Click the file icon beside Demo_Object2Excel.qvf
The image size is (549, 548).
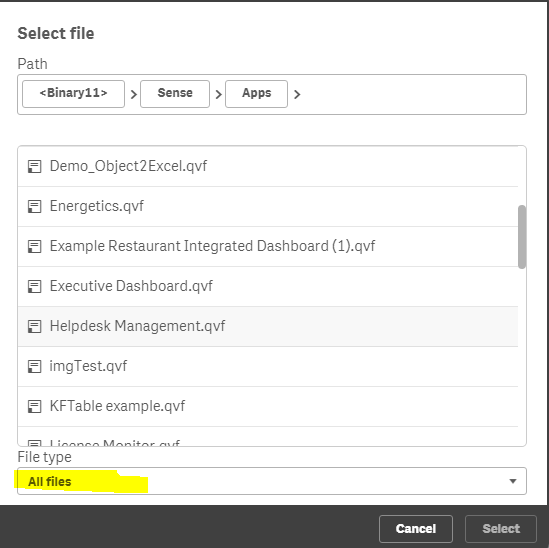click(34, 166)
